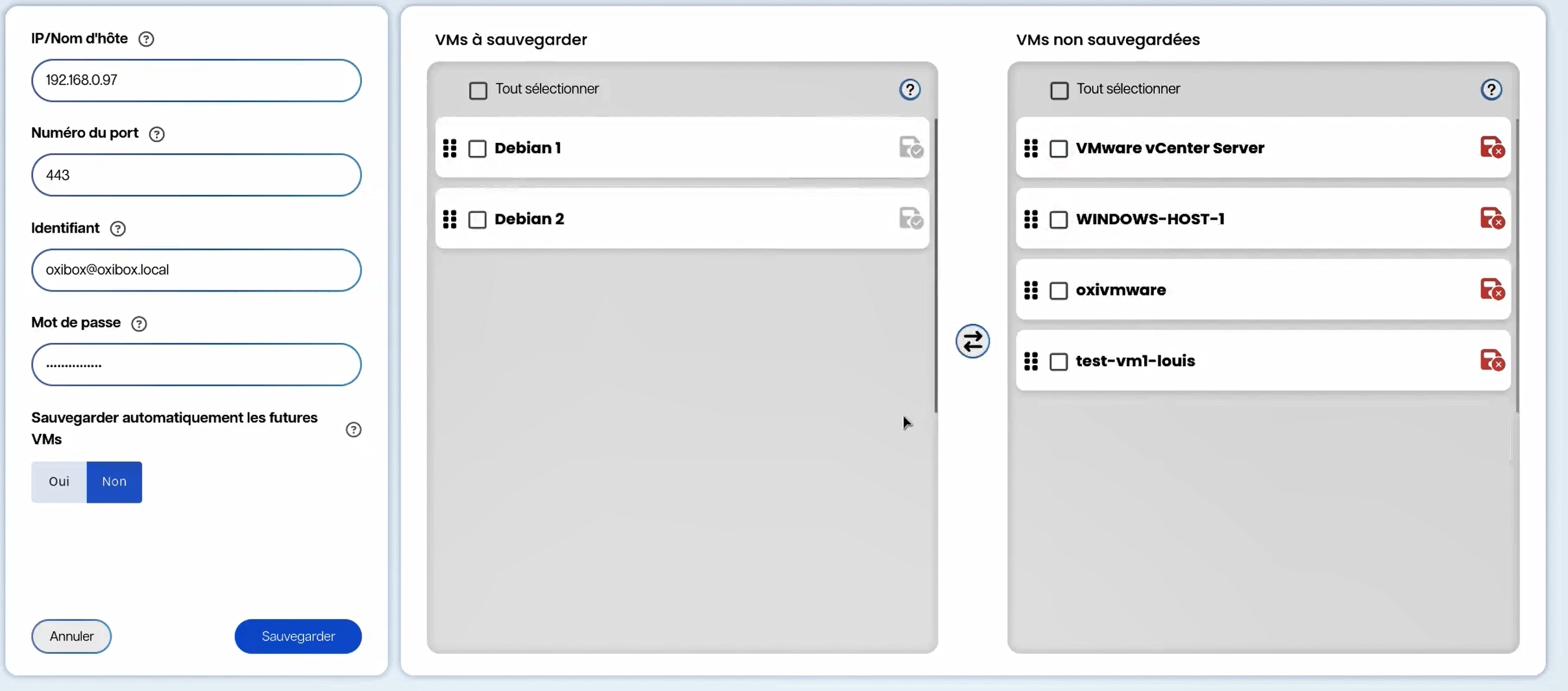Click the Sauvegarder button

point(298,636)
